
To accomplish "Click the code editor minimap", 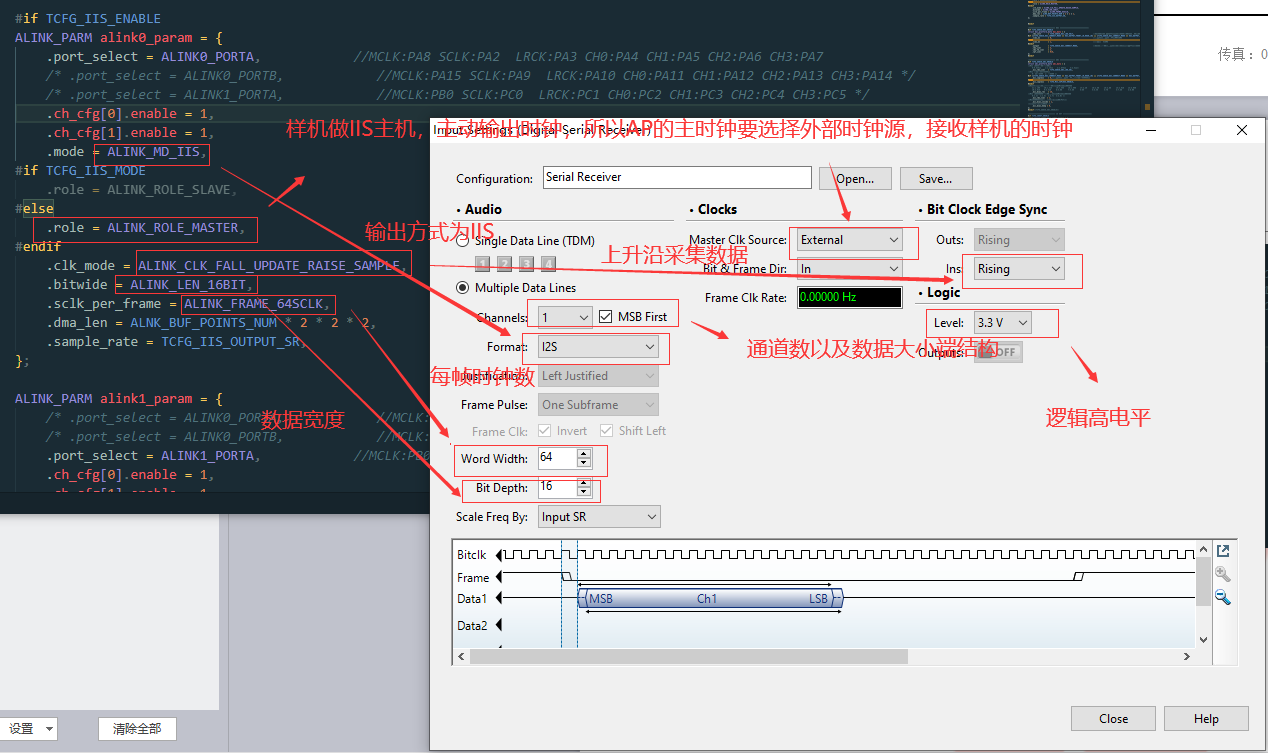I will 1086,59.
